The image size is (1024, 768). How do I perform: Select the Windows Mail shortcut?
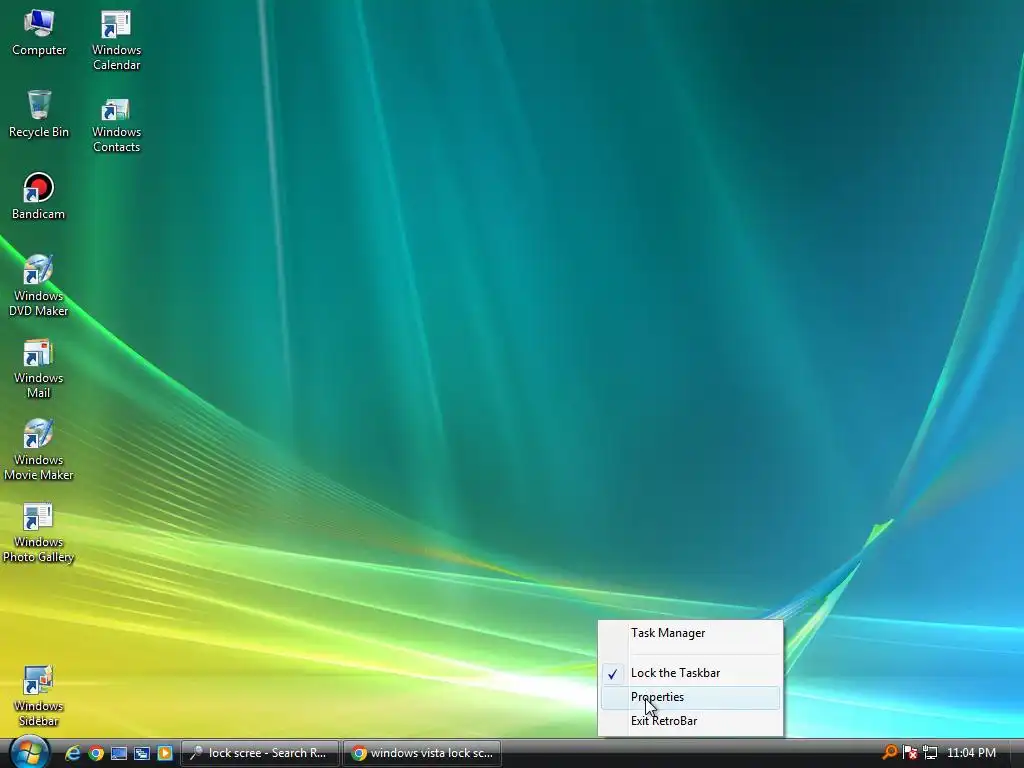tap(39, 368)
